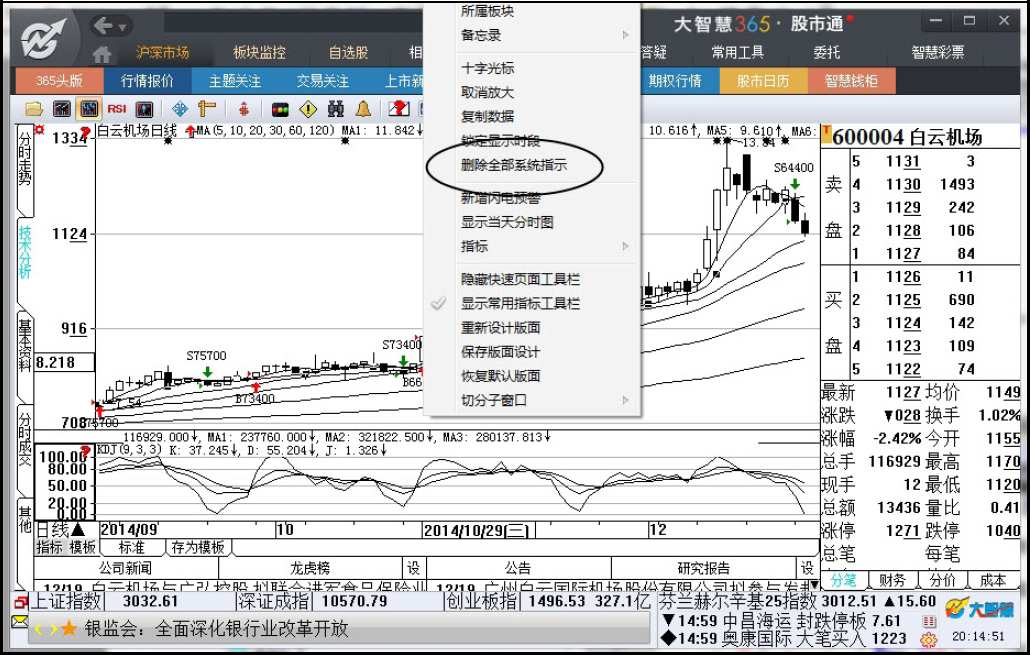Open the 板块监控 main menu

(259, 53)
